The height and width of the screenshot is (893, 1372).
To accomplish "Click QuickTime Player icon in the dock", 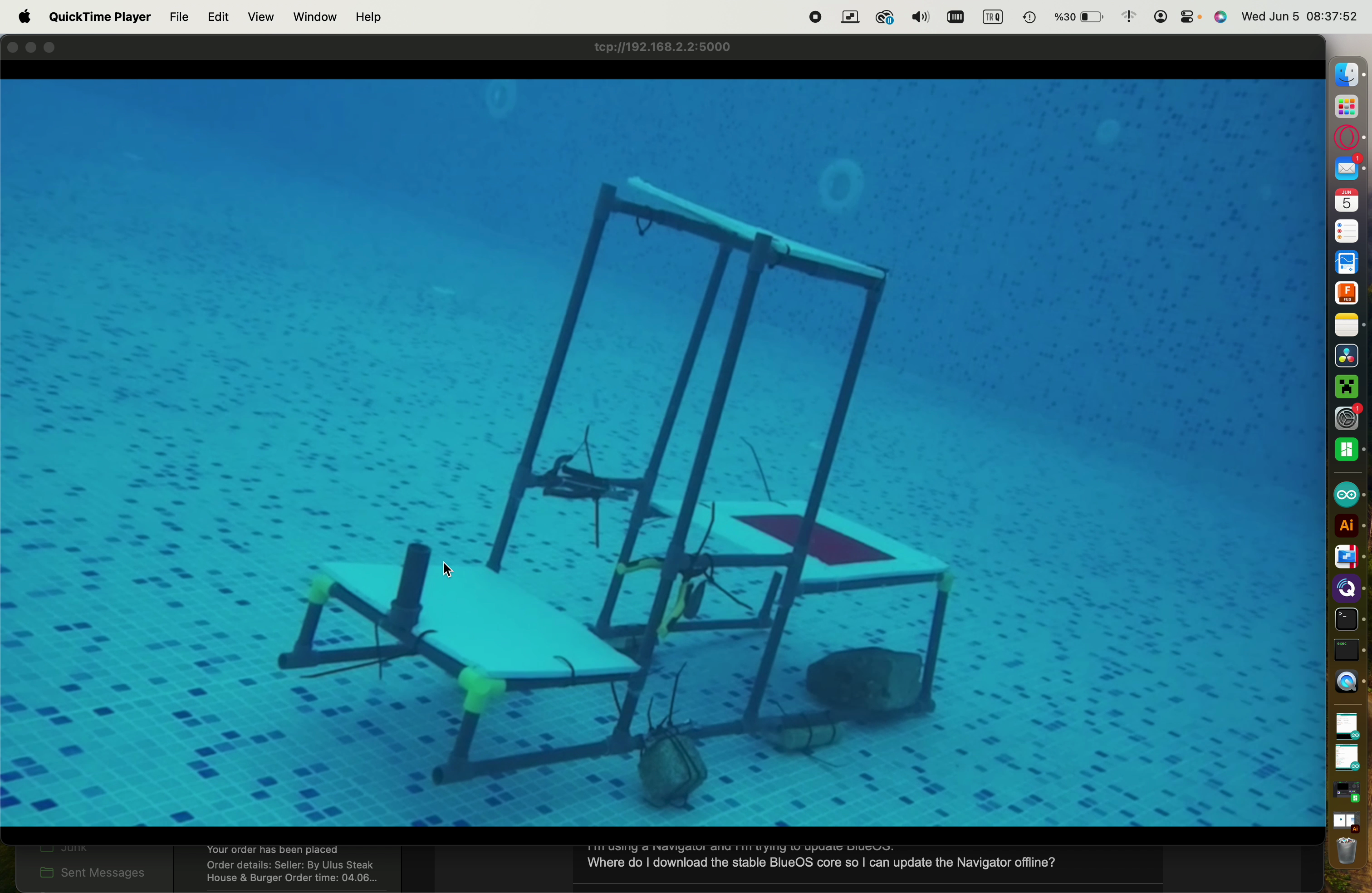I will 1347,682.
